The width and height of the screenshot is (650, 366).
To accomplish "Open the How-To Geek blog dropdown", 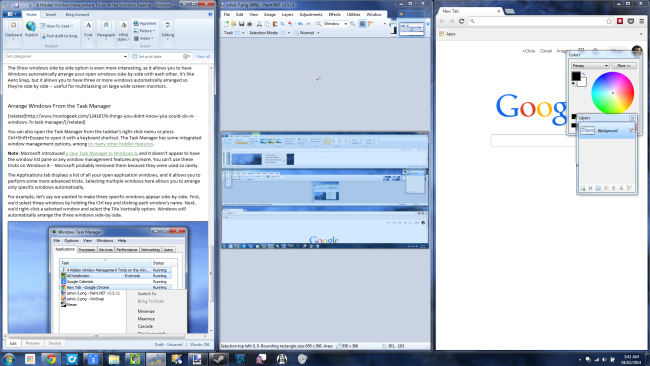I will [x=56, y=26].
